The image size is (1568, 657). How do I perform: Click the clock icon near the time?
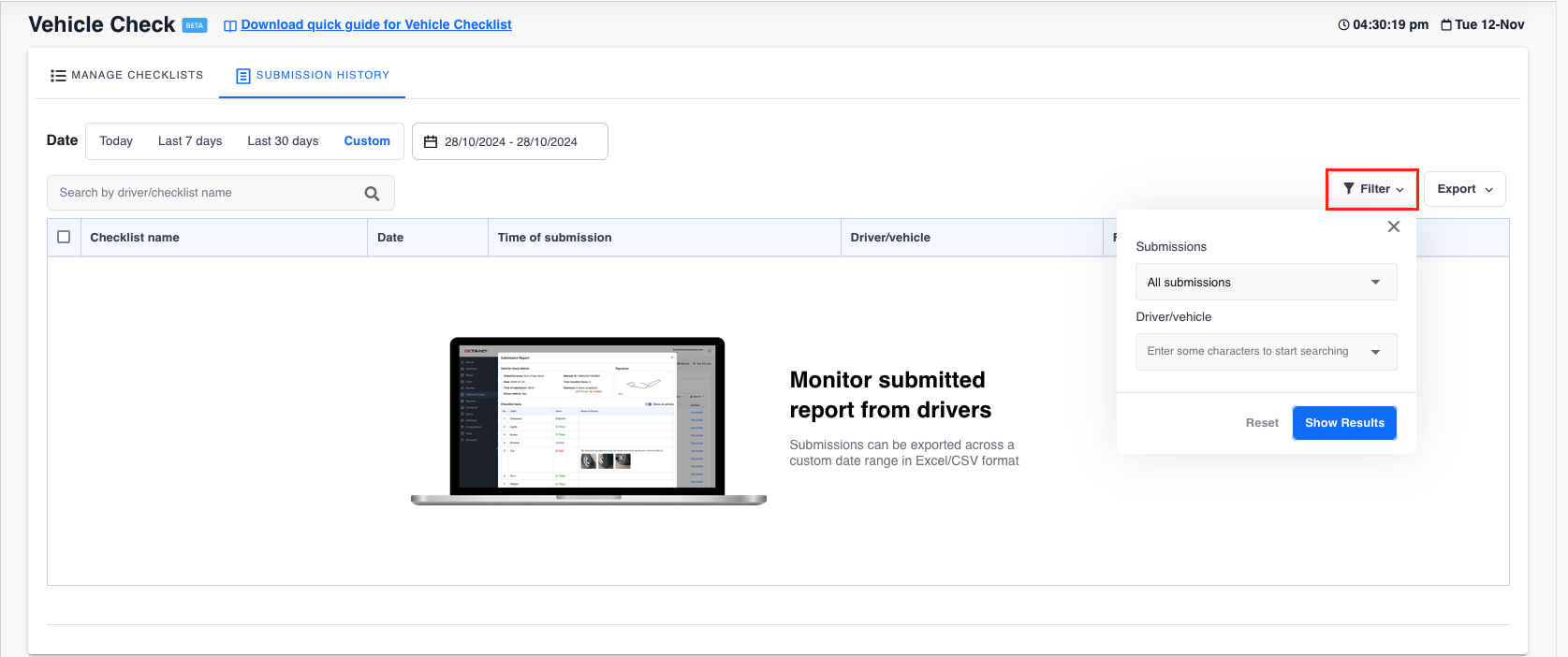[x=1343, y=25]
